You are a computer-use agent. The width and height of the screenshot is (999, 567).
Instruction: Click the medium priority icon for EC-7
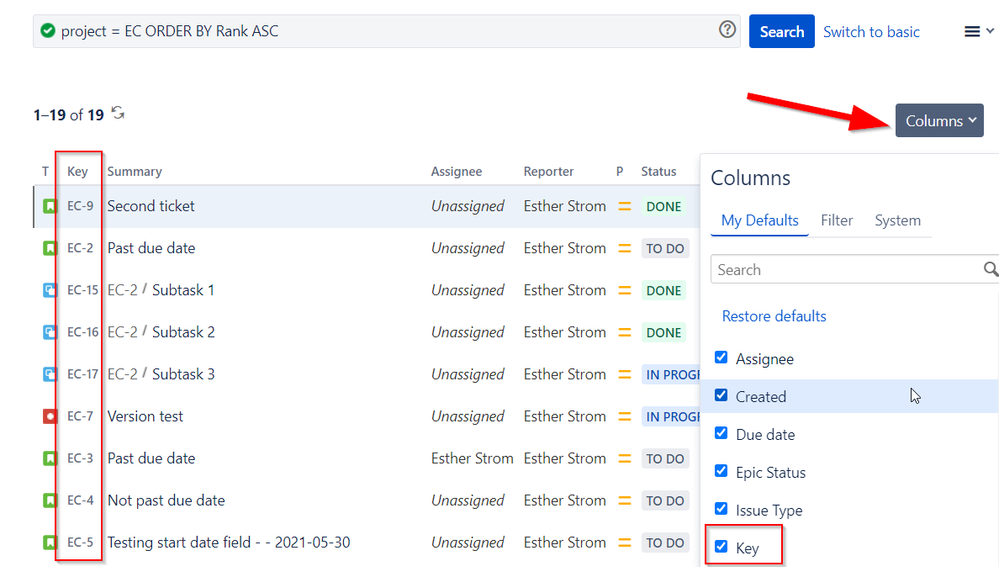(x=624, y=417)
